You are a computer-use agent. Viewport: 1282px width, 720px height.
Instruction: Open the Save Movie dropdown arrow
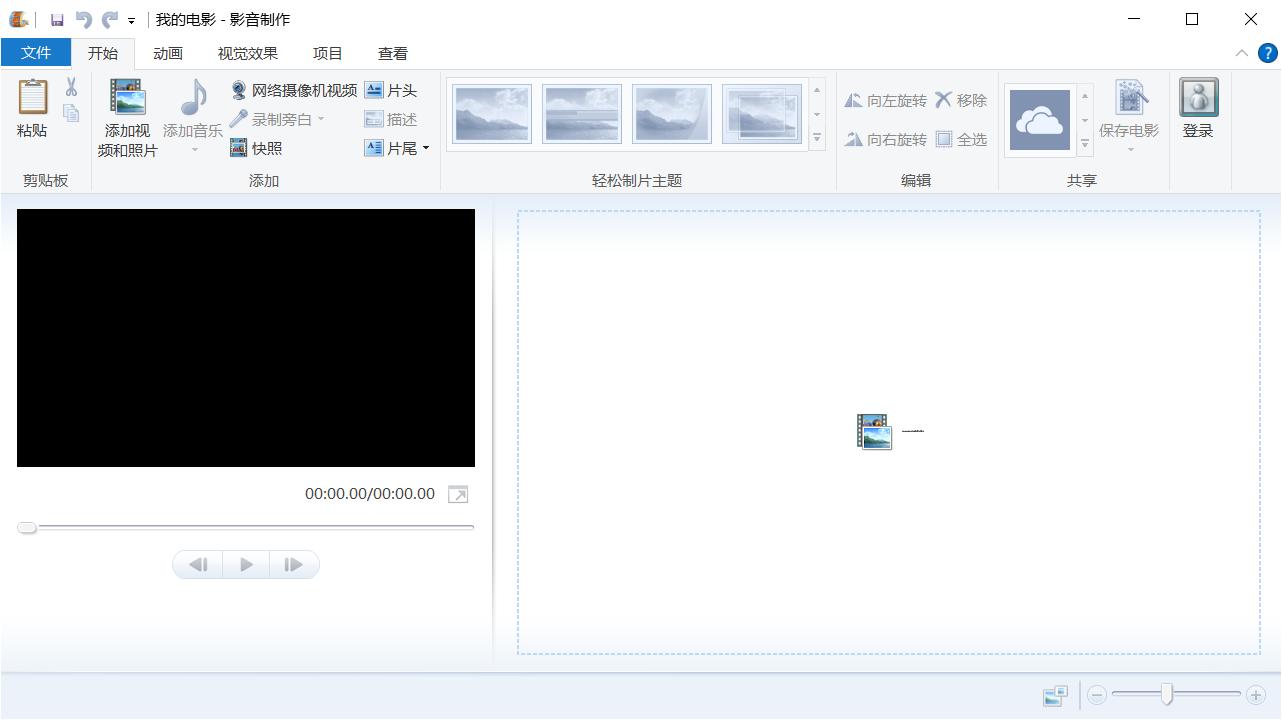coord(1130,147)
